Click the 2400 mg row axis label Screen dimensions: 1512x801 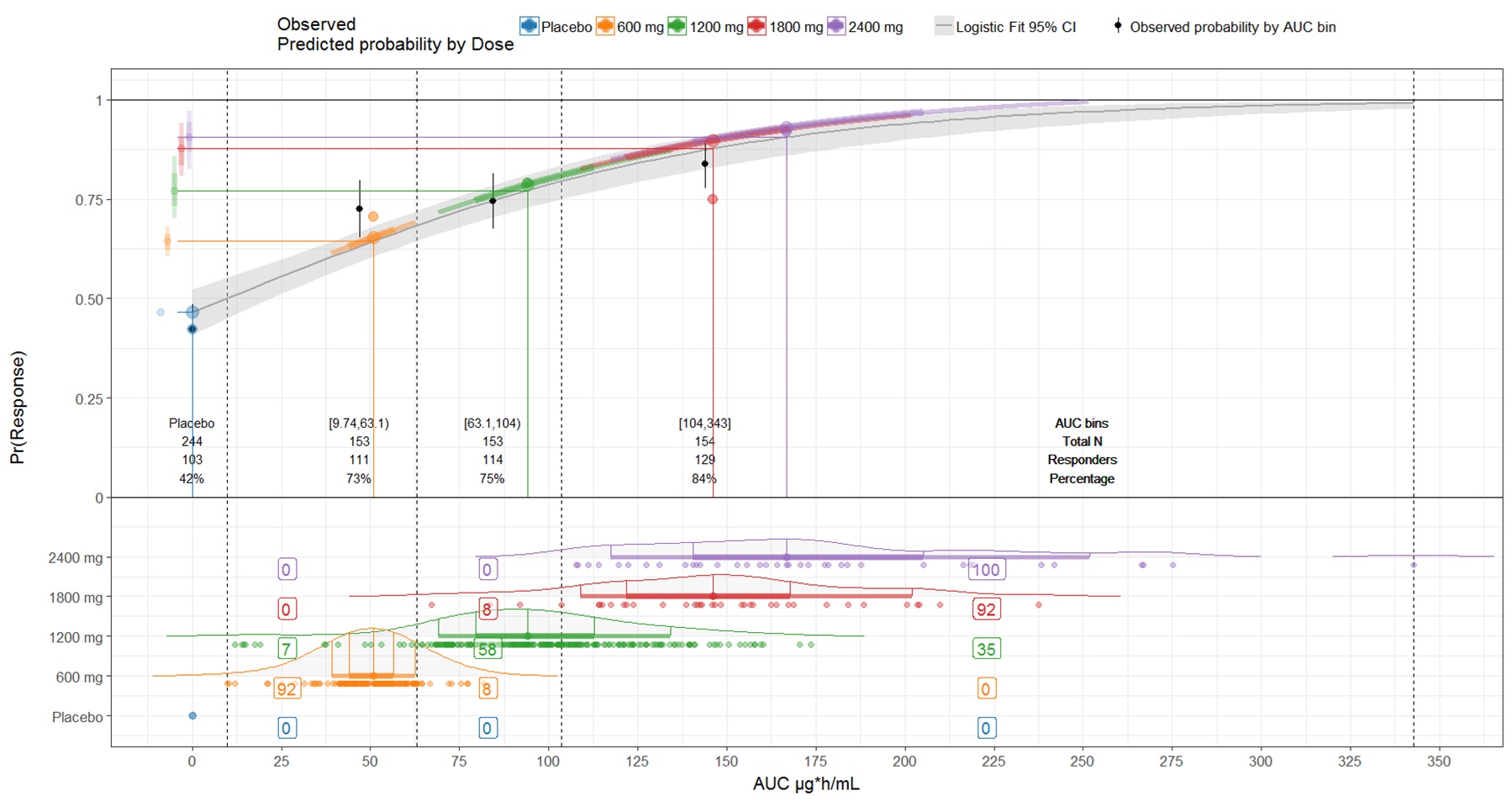point(76,558)
